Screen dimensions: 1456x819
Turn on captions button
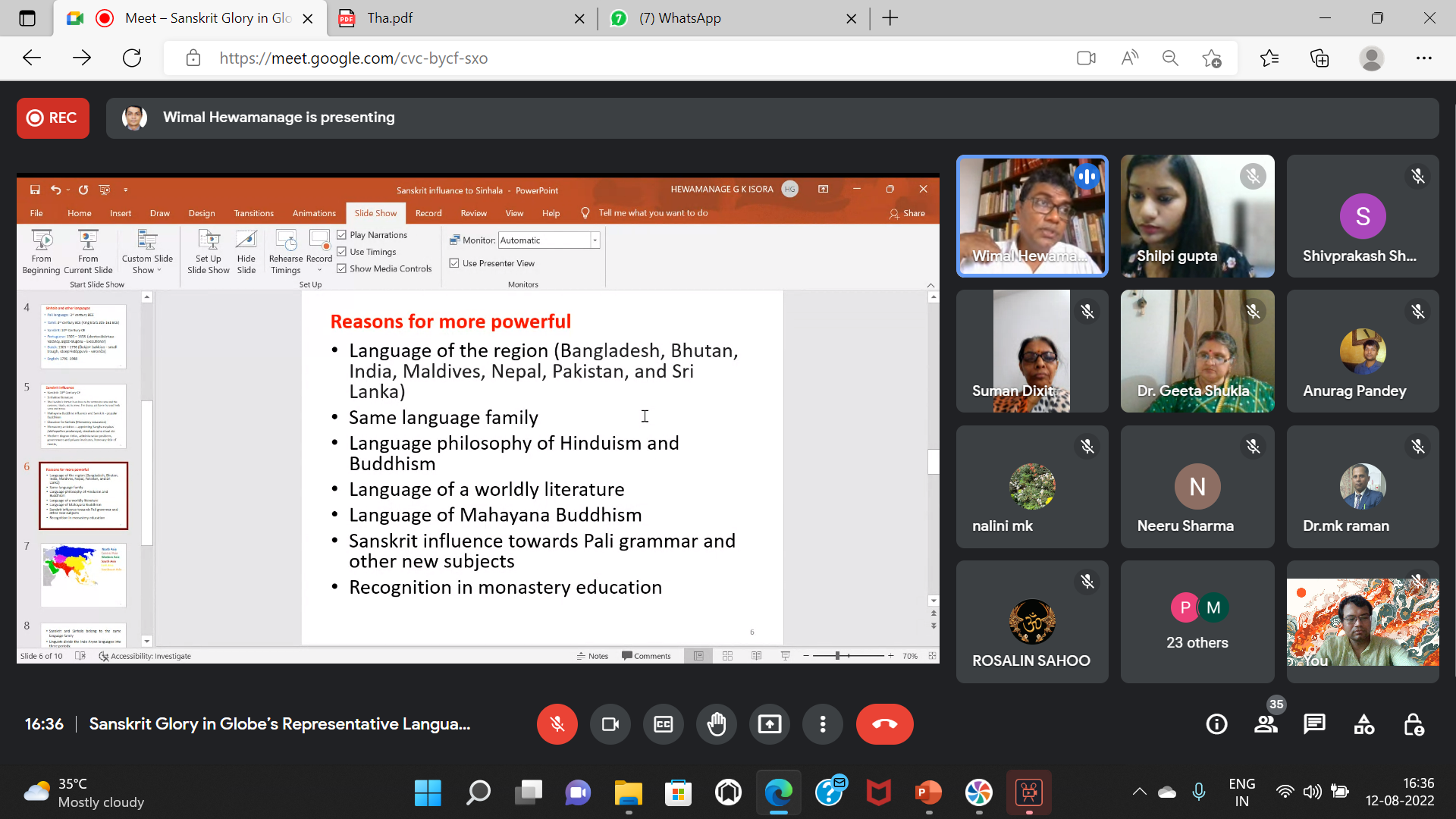pos(663,724)
